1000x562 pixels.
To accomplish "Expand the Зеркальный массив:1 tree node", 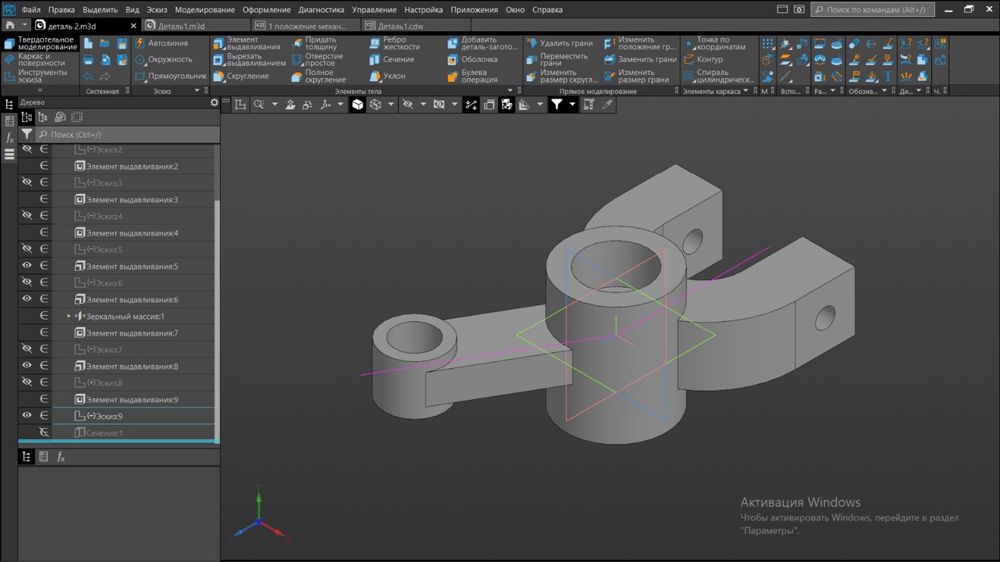I will pos(69,316).
